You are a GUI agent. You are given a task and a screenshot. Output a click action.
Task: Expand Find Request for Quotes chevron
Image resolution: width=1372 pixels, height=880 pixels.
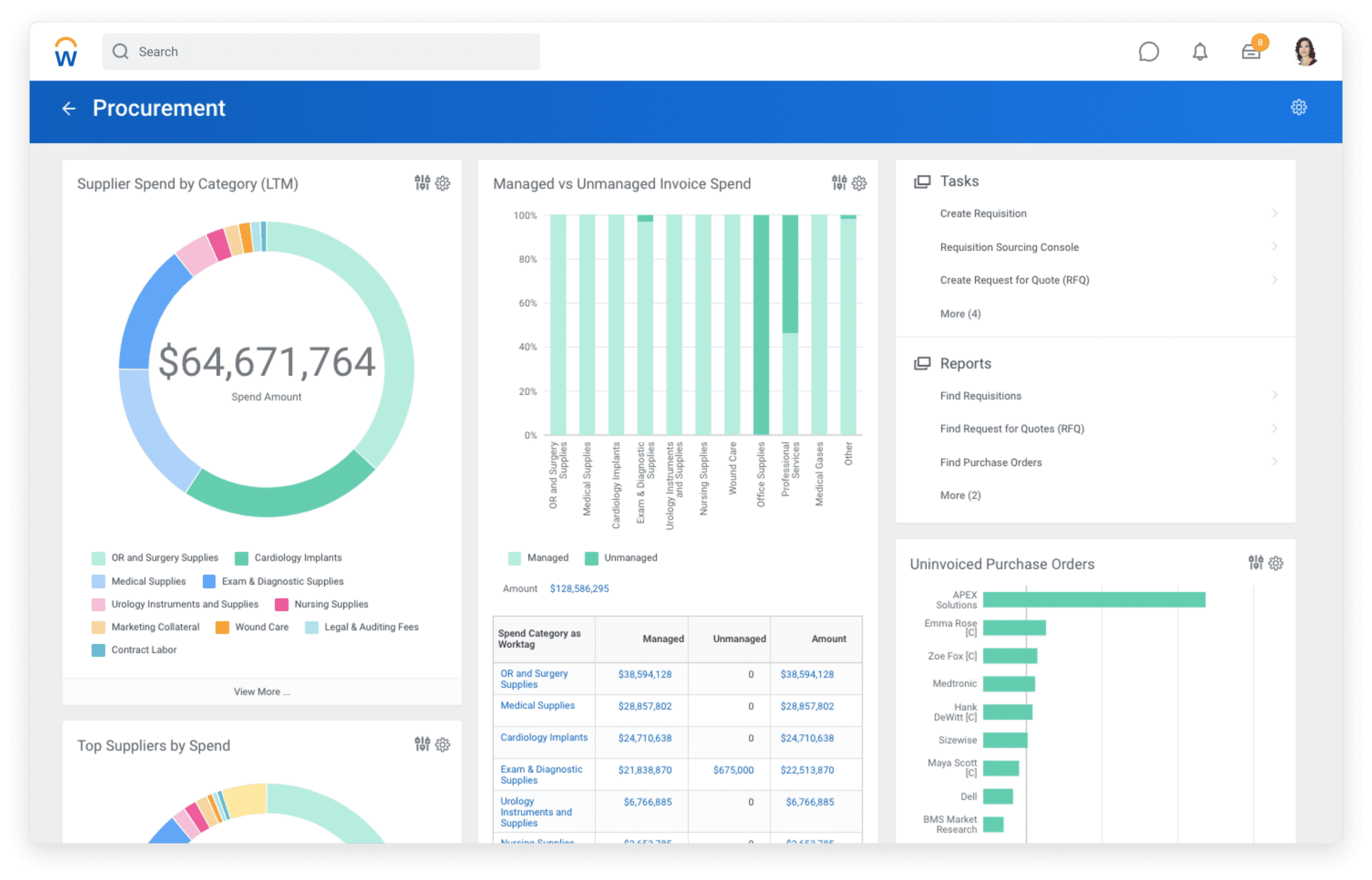(x=1274, y=428)
